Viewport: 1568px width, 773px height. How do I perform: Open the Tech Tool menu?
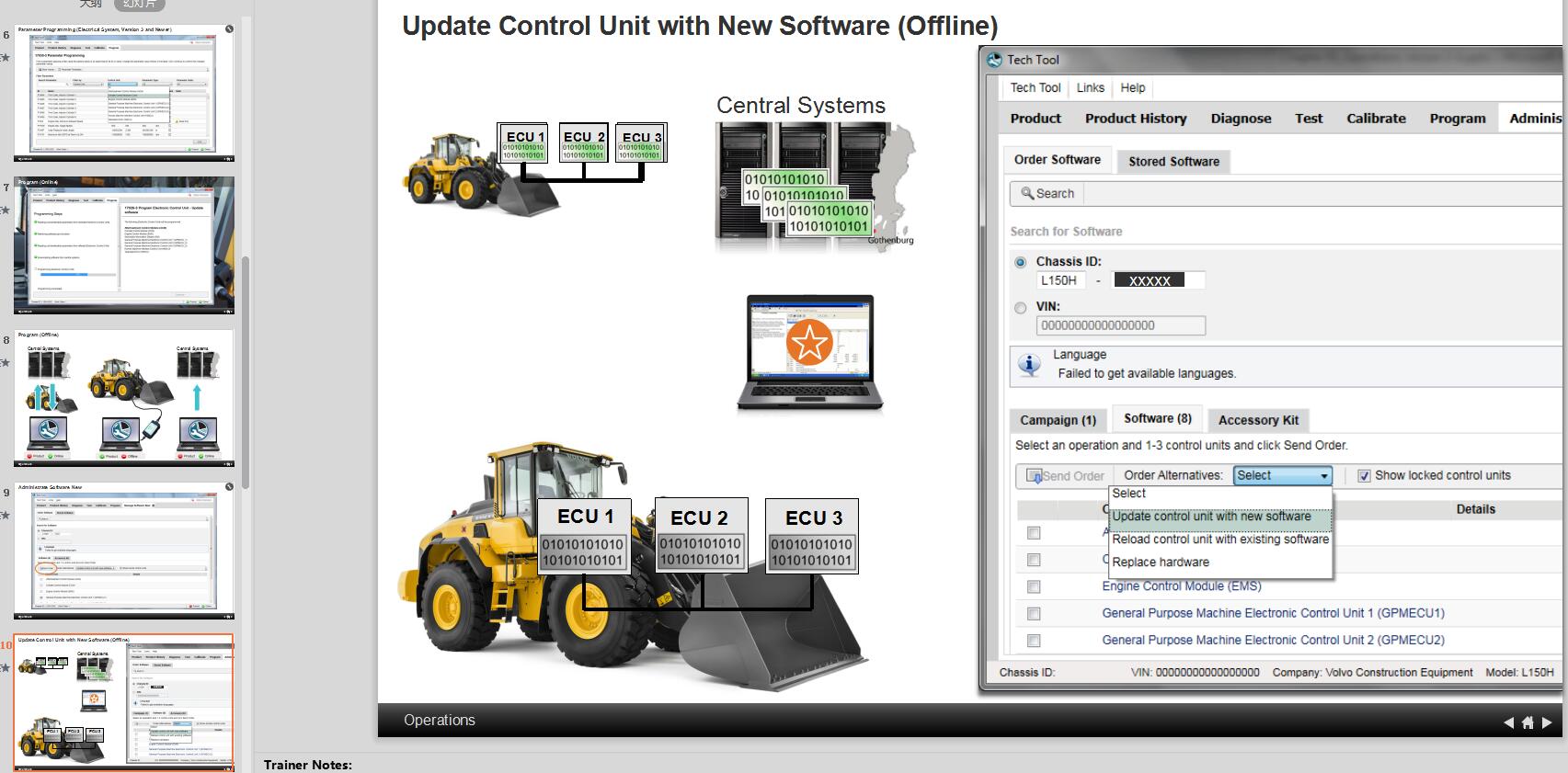[1036, 88]
